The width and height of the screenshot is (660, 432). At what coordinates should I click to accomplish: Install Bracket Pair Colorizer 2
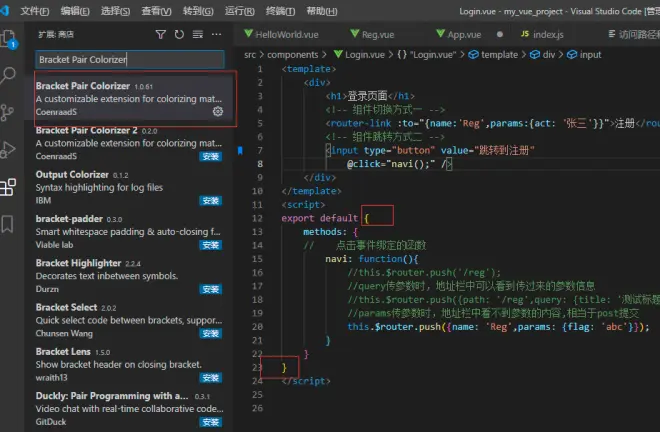(210, 157)
